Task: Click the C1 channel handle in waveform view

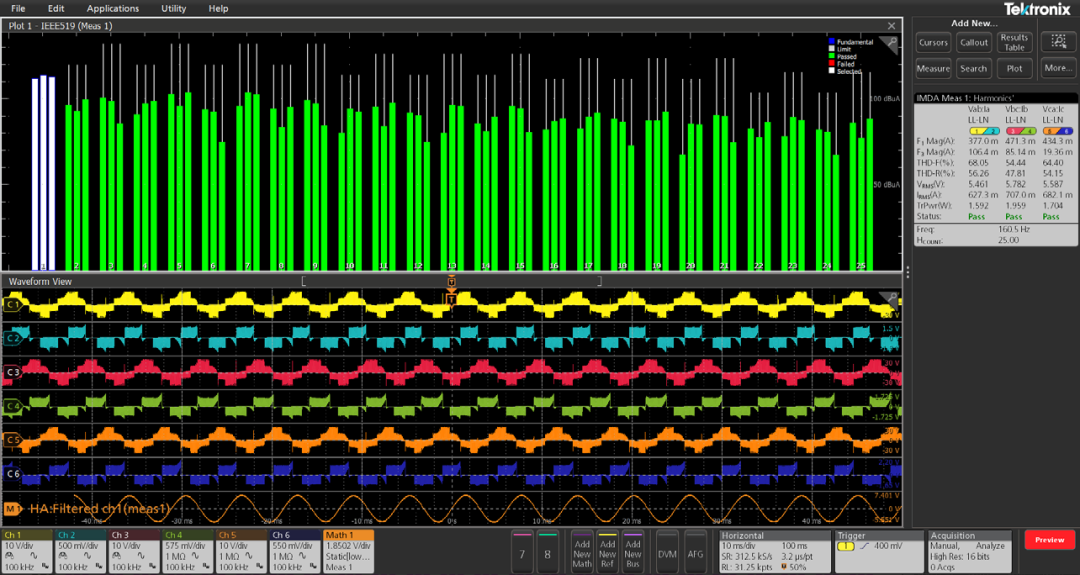Action: click(13, 303)
